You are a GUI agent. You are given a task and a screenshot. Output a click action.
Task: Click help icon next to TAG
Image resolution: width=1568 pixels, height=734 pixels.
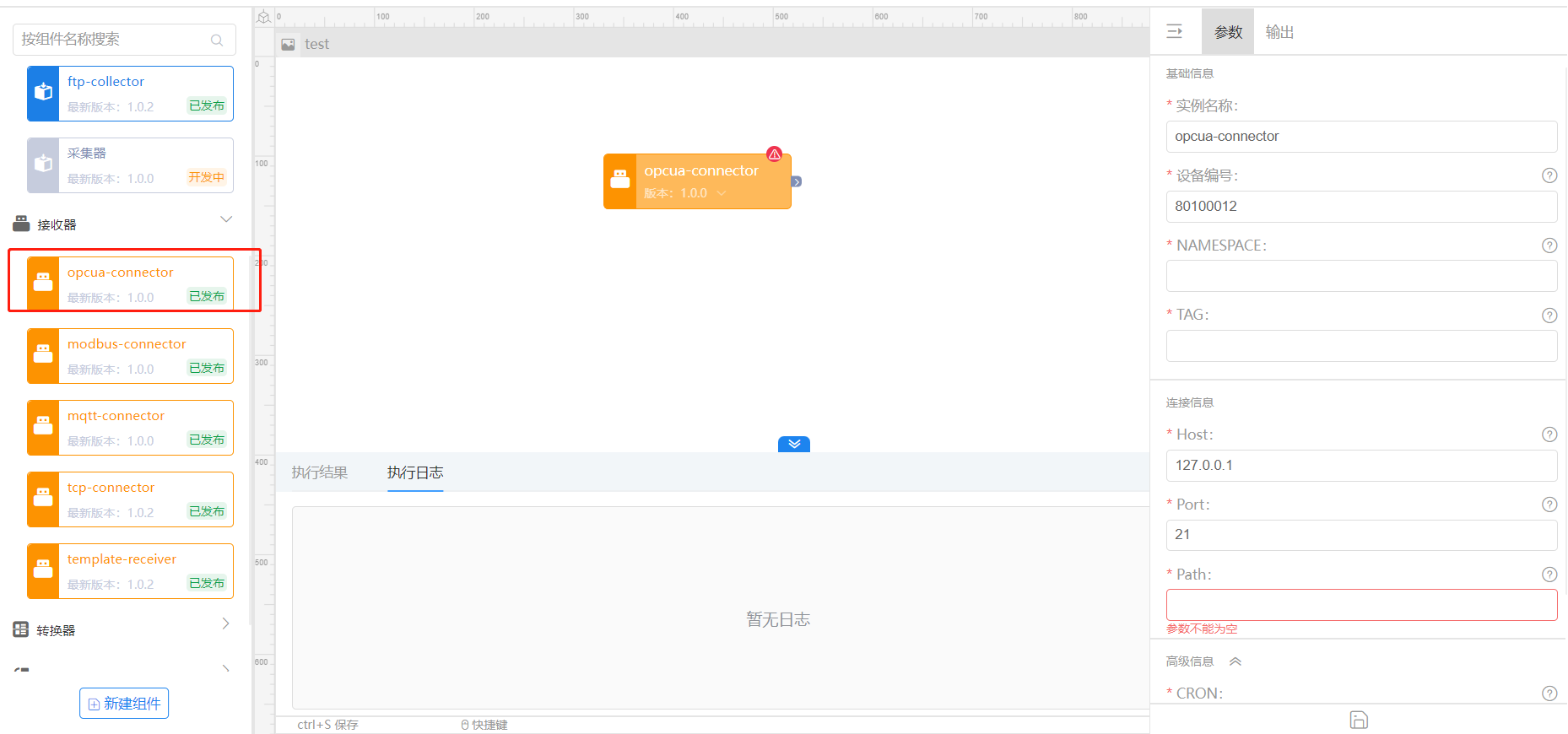(1549, 316)
